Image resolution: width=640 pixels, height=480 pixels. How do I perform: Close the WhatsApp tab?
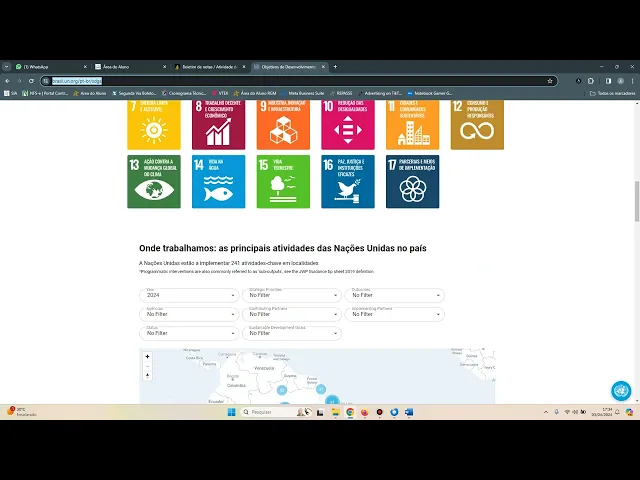point(85,67)
